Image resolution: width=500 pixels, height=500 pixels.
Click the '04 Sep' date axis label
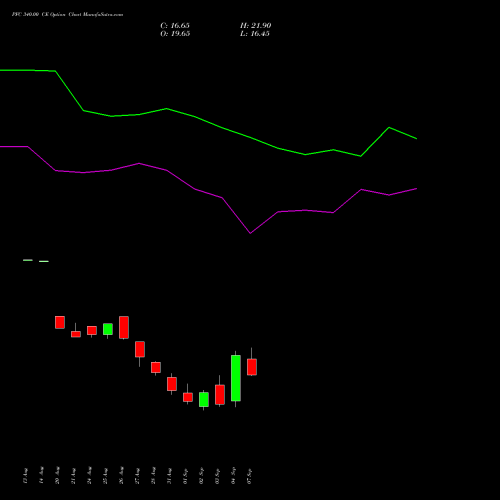(233, 476)
